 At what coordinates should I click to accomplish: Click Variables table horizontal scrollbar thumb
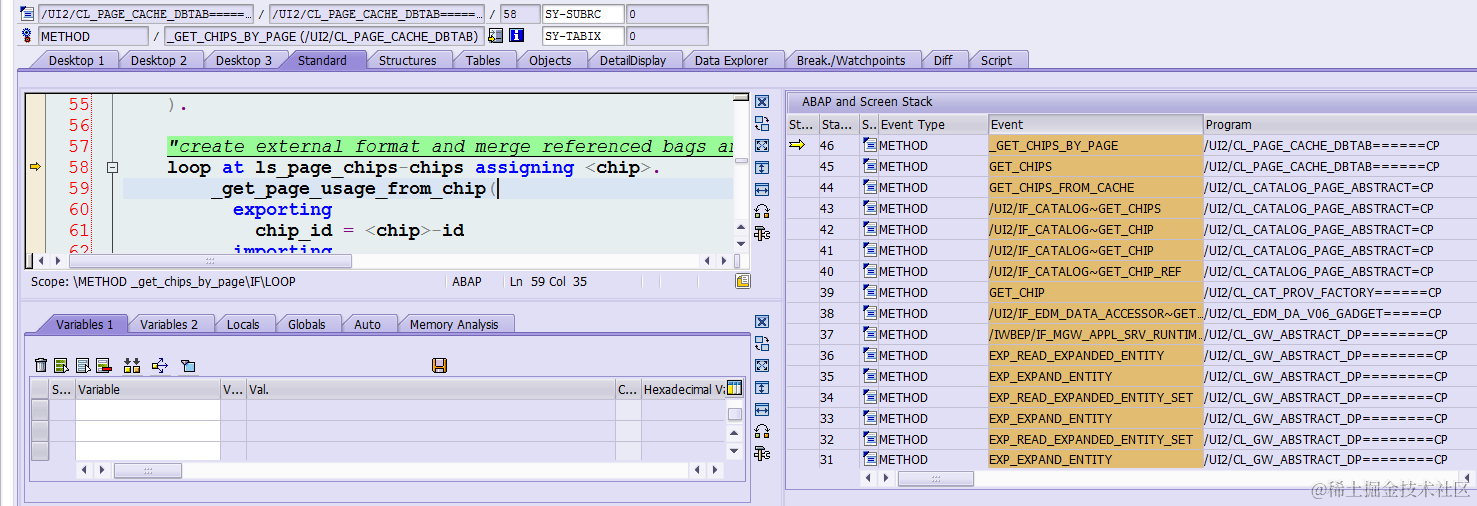(147, 470)
